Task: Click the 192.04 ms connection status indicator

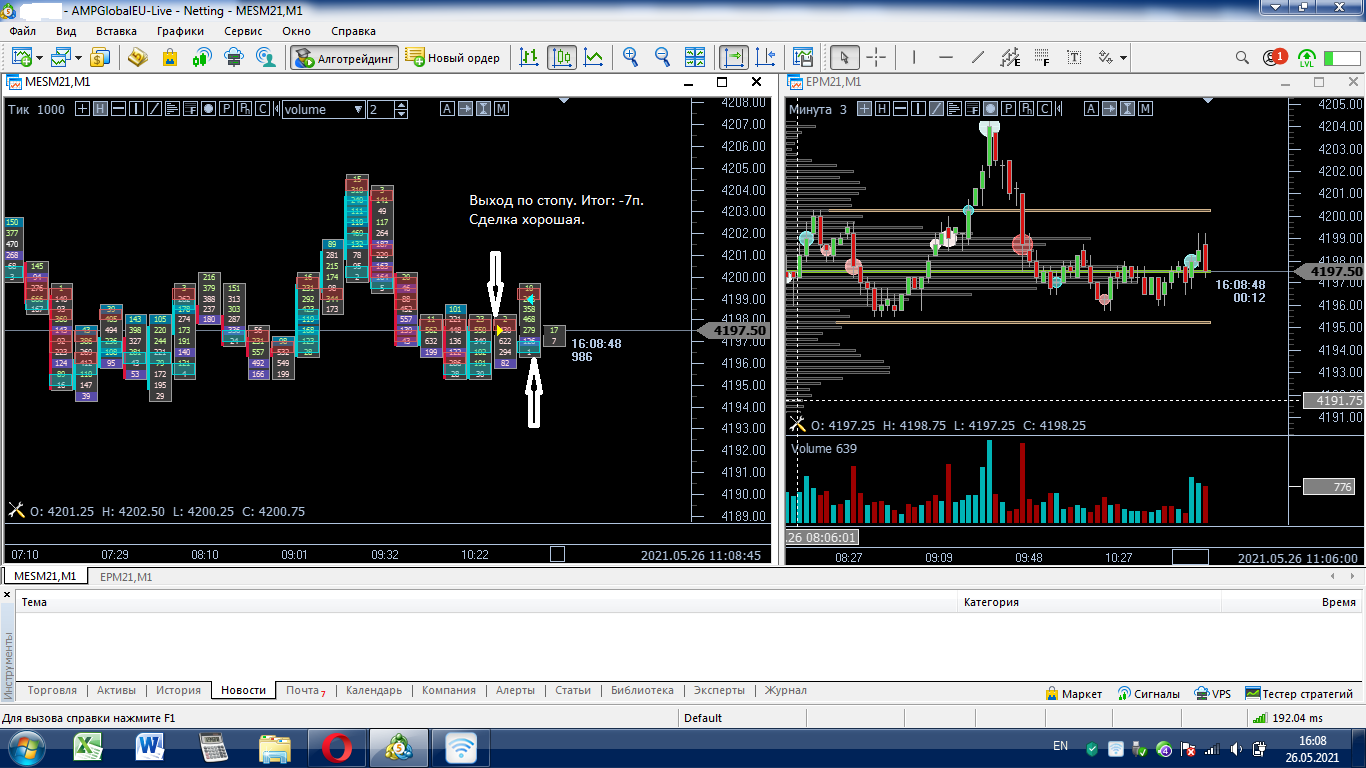Action: click(1287, 718)
